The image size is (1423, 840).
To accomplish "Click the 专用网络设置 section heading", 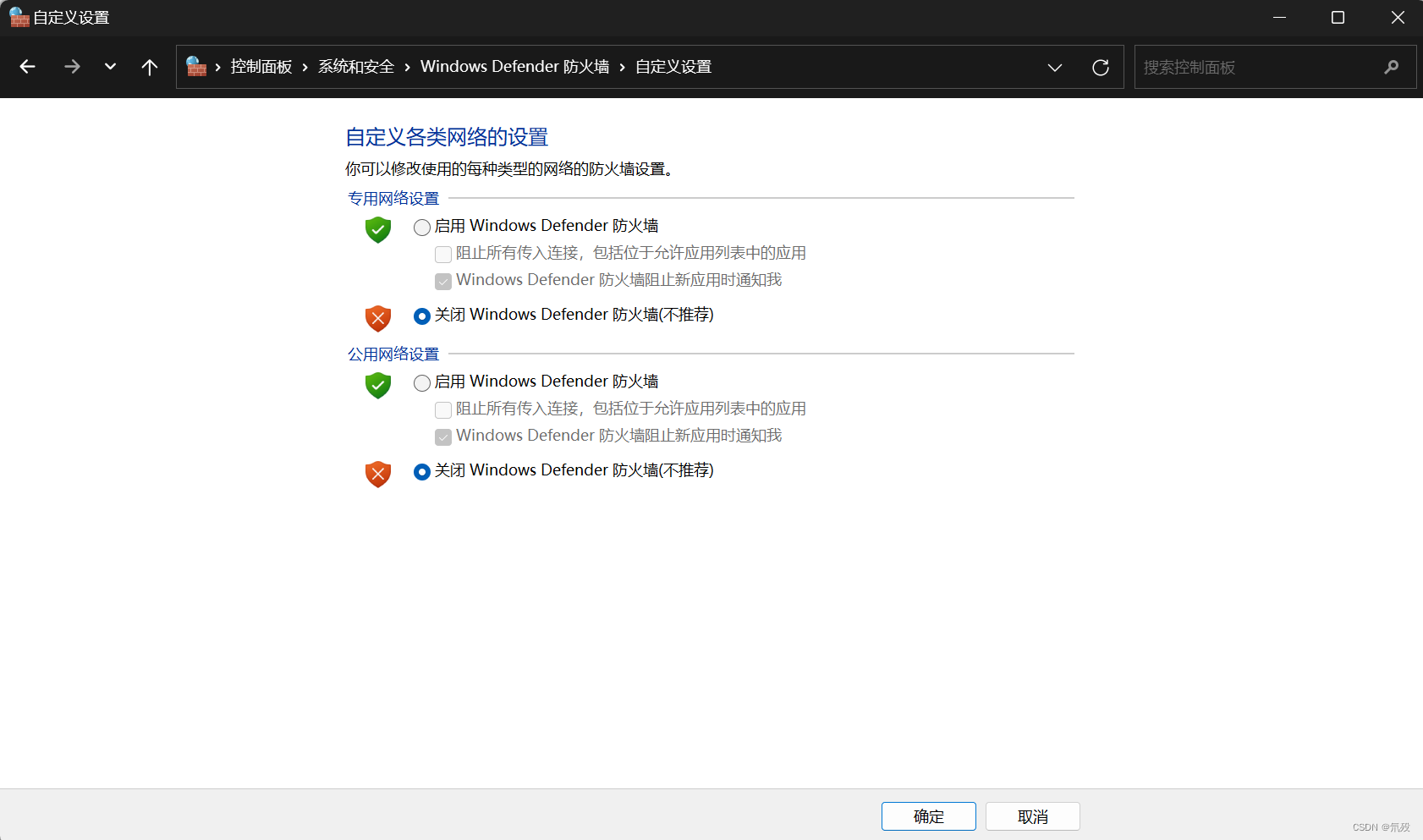I will (x=393, y=198).
